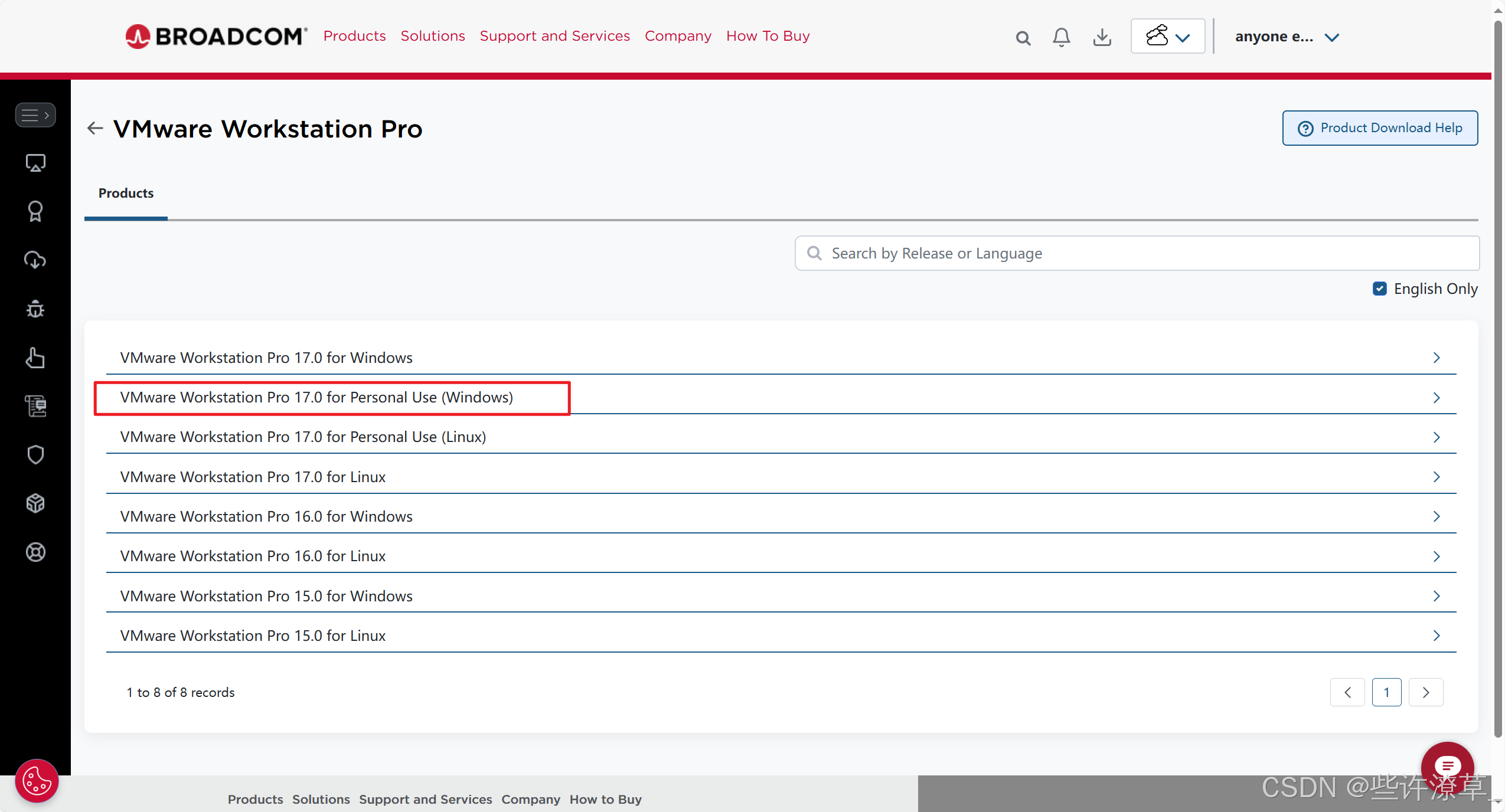This screenshot has width=1505, height=812.
Task: Open the bug icon in sidebar
Action: tap(35, 309)
